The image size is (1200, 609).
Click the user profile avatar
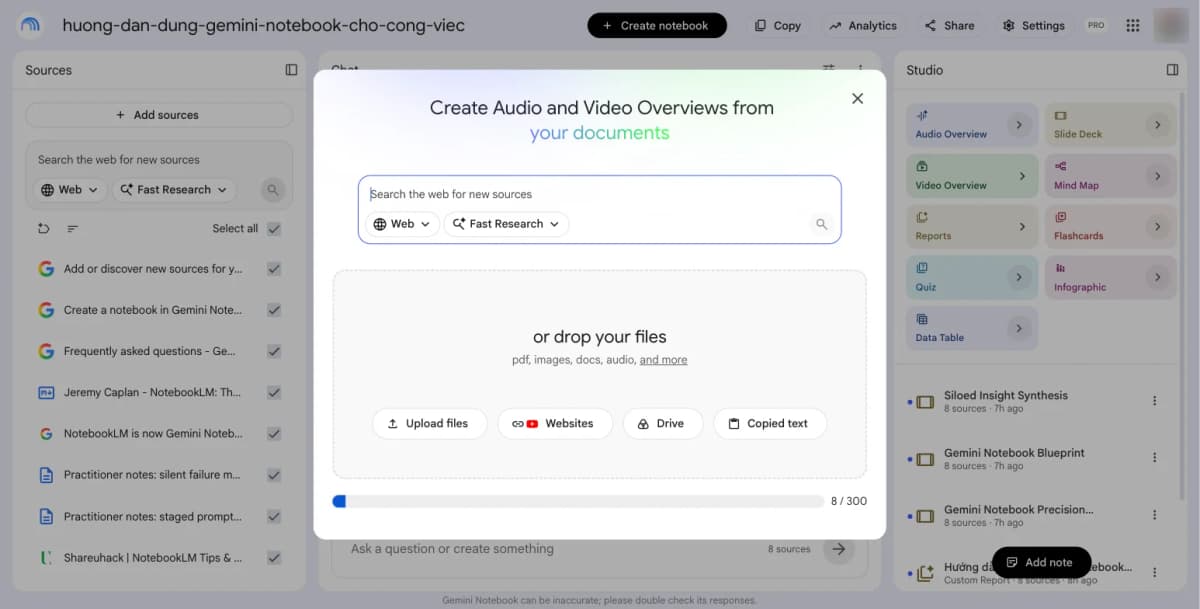coord(1171,25)
